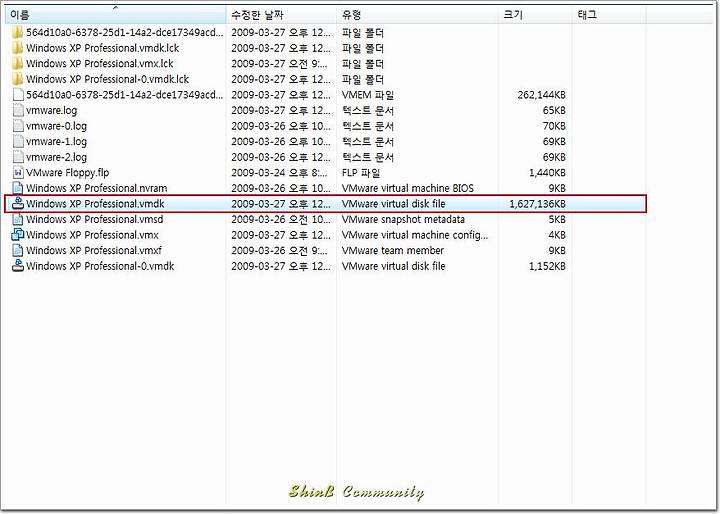This screenshot has height=514, width=720.
Task: Sort by the 태그 column header
Action: tap(609, 15)
